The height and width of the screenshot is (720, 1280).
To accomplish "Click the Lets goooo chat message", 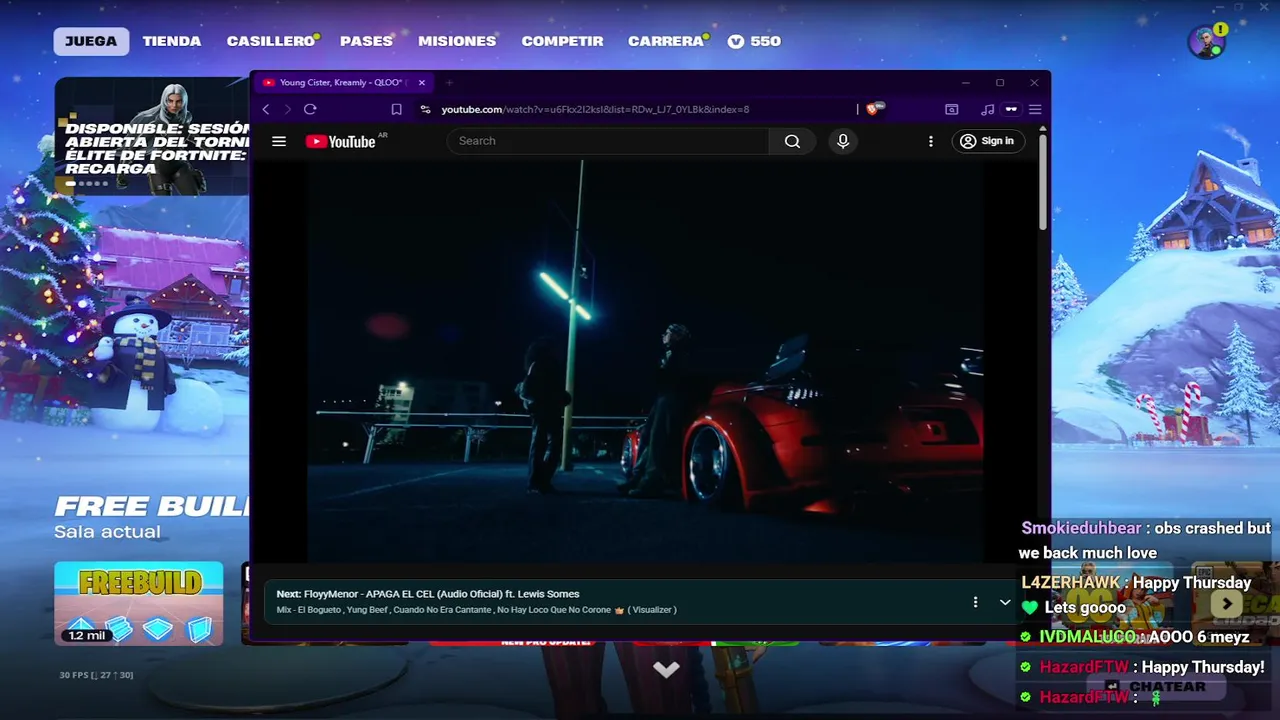I will pyautogui.click(x=1073, y=607).
